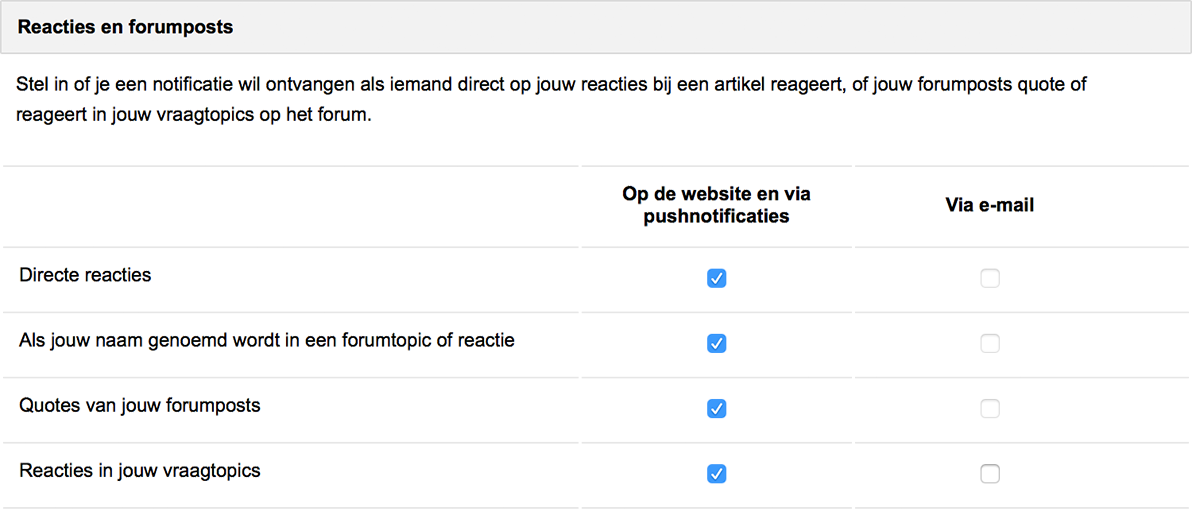Select the 'Op de website en via pushnotificaties' column header
The height and width of the screenshot is (510, 1192).
click(x=716, y=205)
